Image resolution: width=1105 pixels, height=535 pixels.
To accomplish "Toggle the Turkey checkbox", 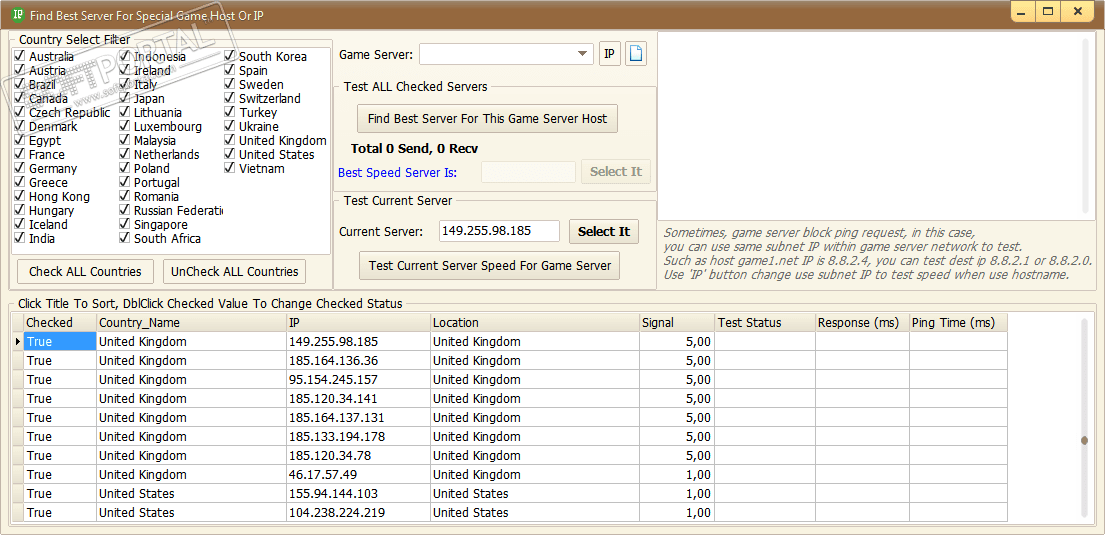I will [x=230, y=112].
